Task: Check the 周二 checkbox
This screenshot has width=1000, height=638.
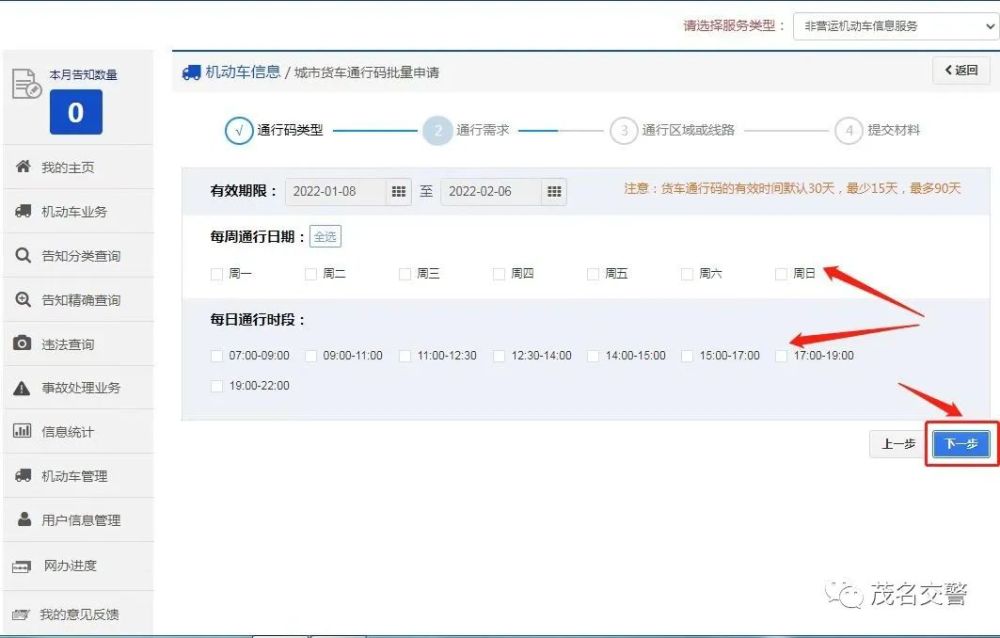Action: pos(311,274)
